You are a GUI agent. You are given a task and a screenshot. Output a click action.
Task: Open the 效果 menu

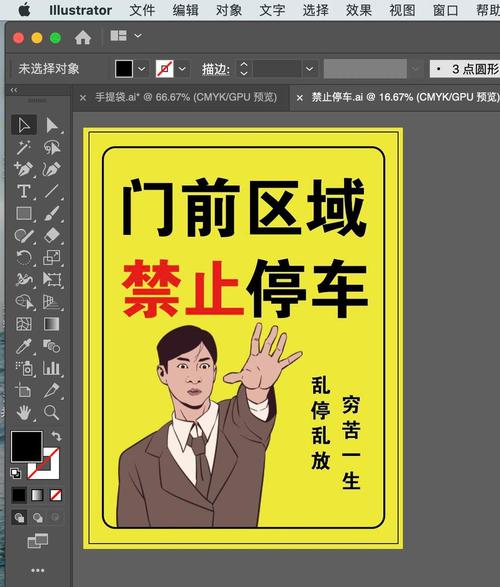[359, 10]
